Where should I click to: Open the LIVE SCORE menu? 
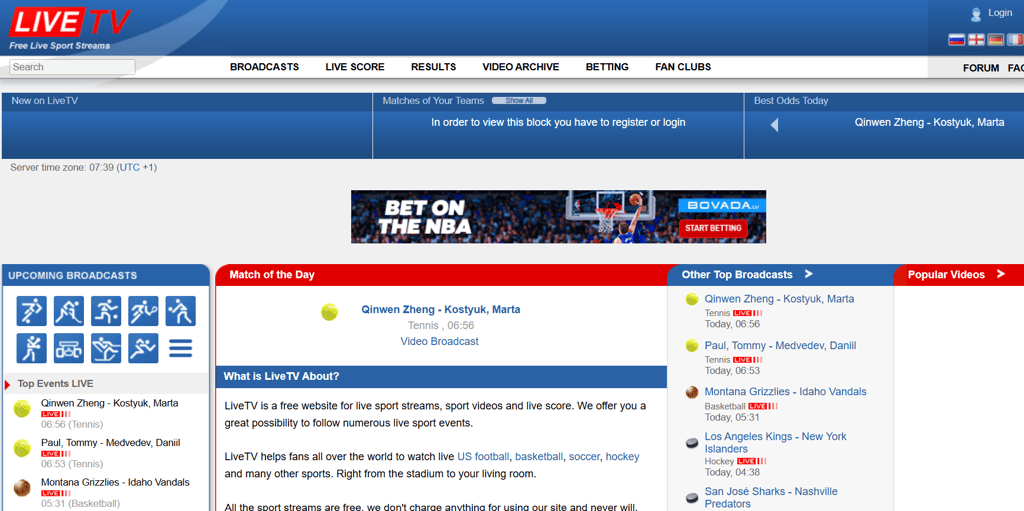[x=355, y=67]
